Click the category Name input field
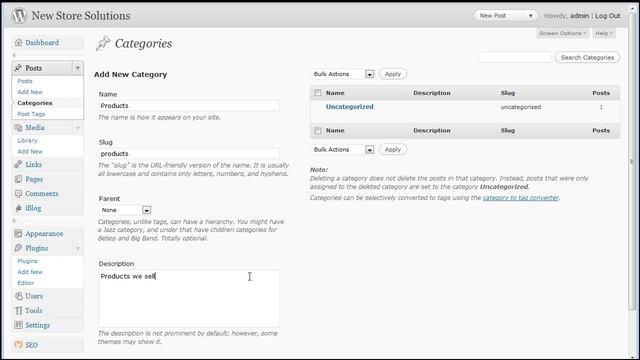Viewport: 640px width, 360px height. pos(189,106)
